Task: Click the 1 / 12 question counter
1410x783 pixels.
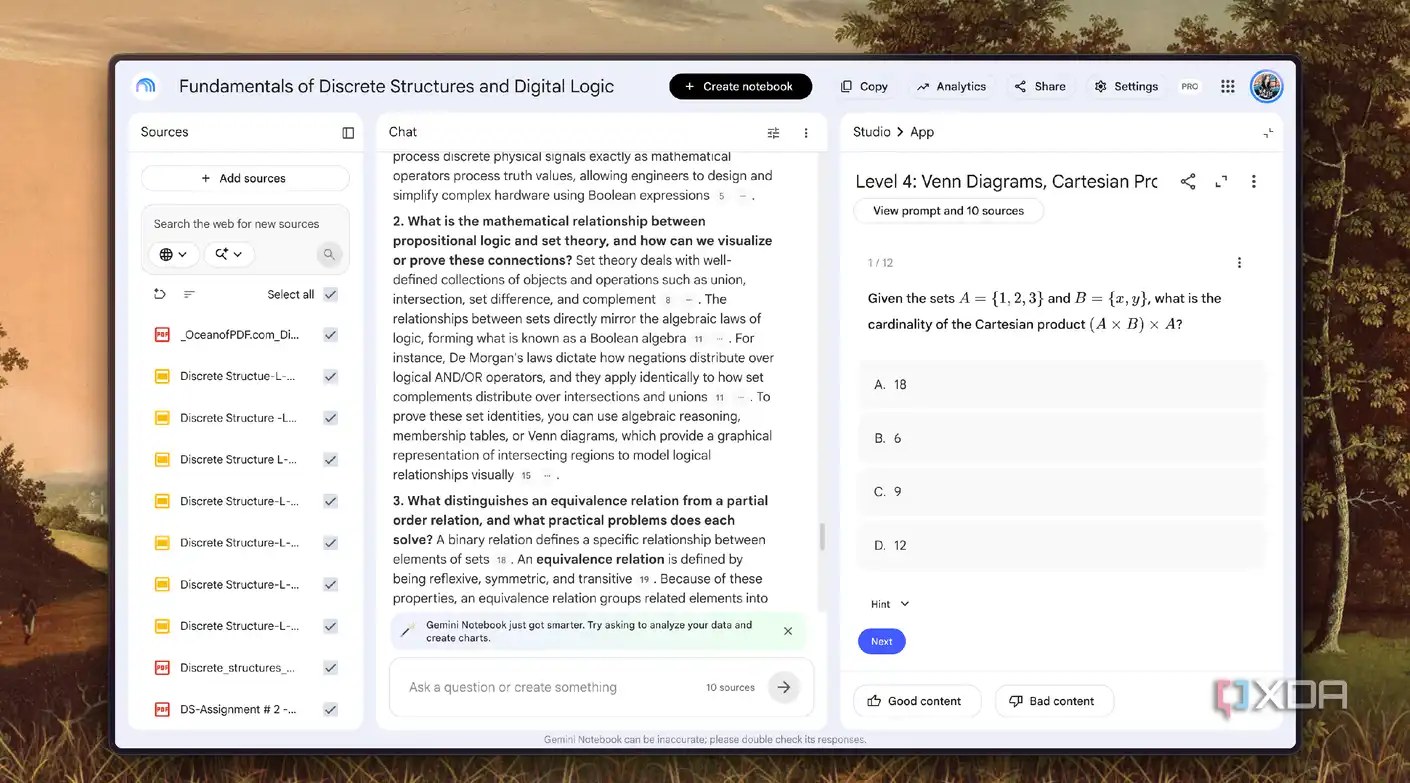Action: pyautogui.click(x=880, y=263)
